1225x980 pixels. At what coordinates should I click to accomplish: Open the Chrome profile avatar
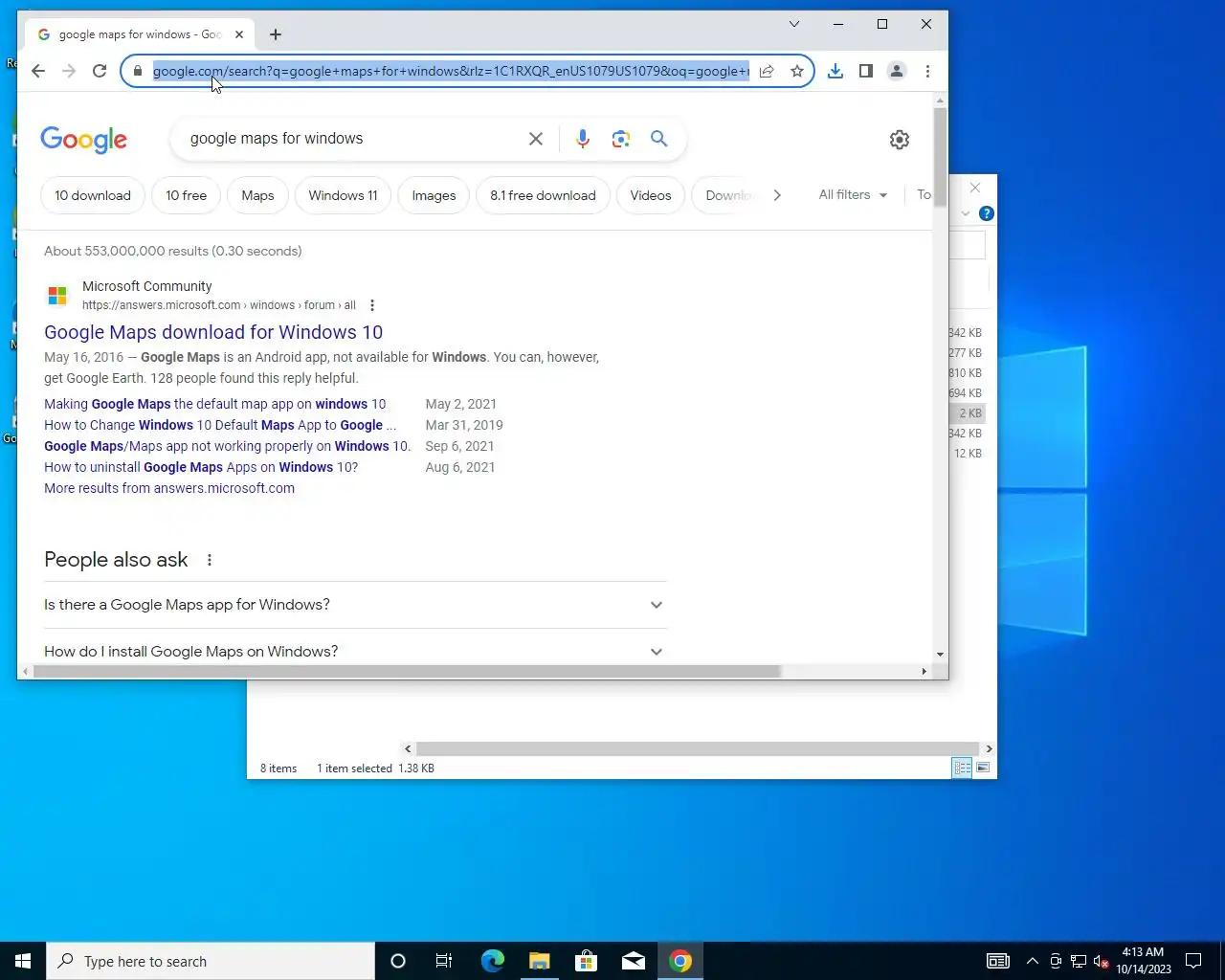(897, 71)
